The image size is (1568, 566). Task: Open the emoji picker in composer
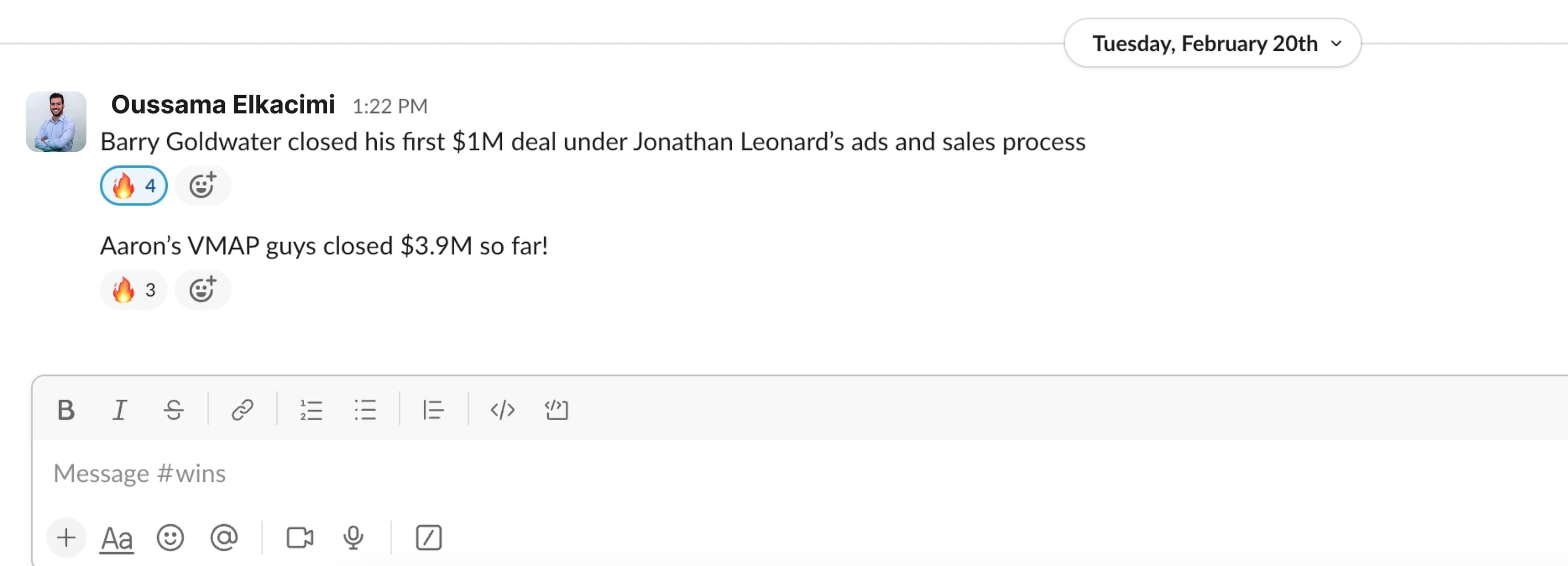170,538
